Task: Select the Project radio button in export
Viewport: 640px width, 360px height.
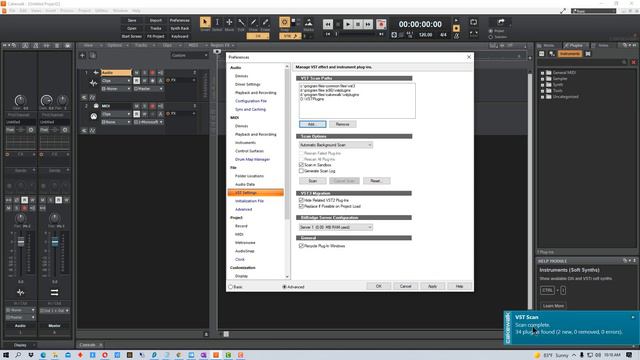Action: (x=491, y=31)
